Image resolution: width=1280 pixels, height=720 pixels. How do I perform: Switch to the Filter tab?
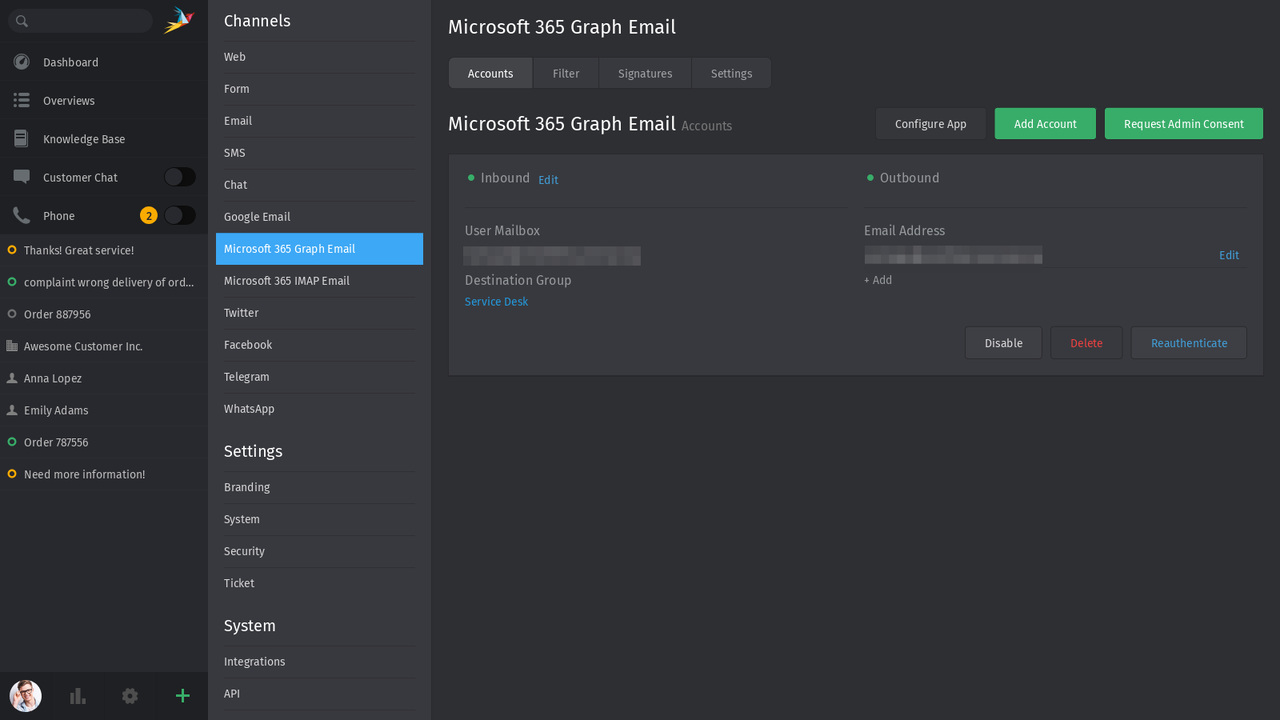565,72
